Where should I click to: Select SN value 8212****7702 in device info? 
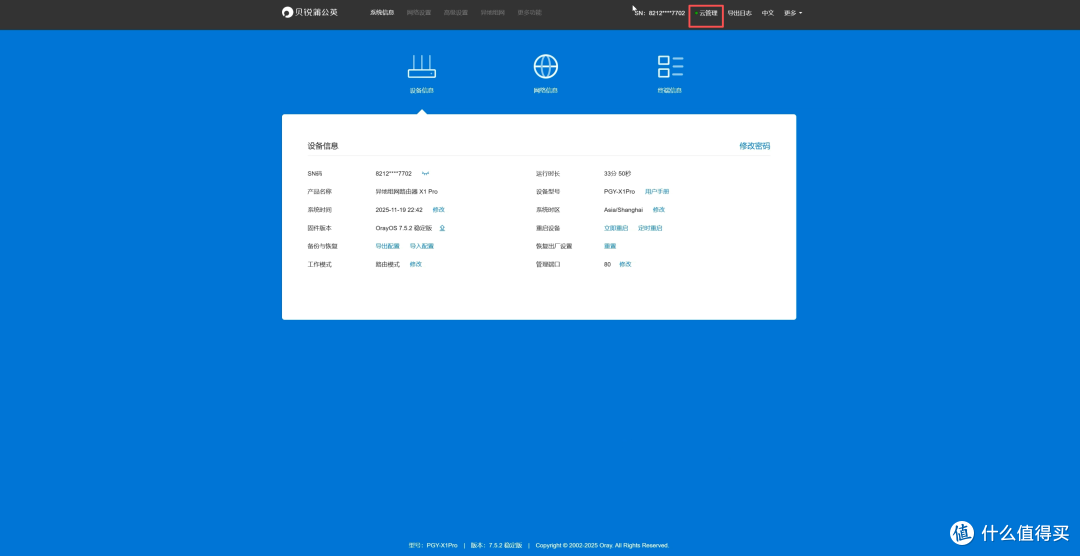[393, 174]
